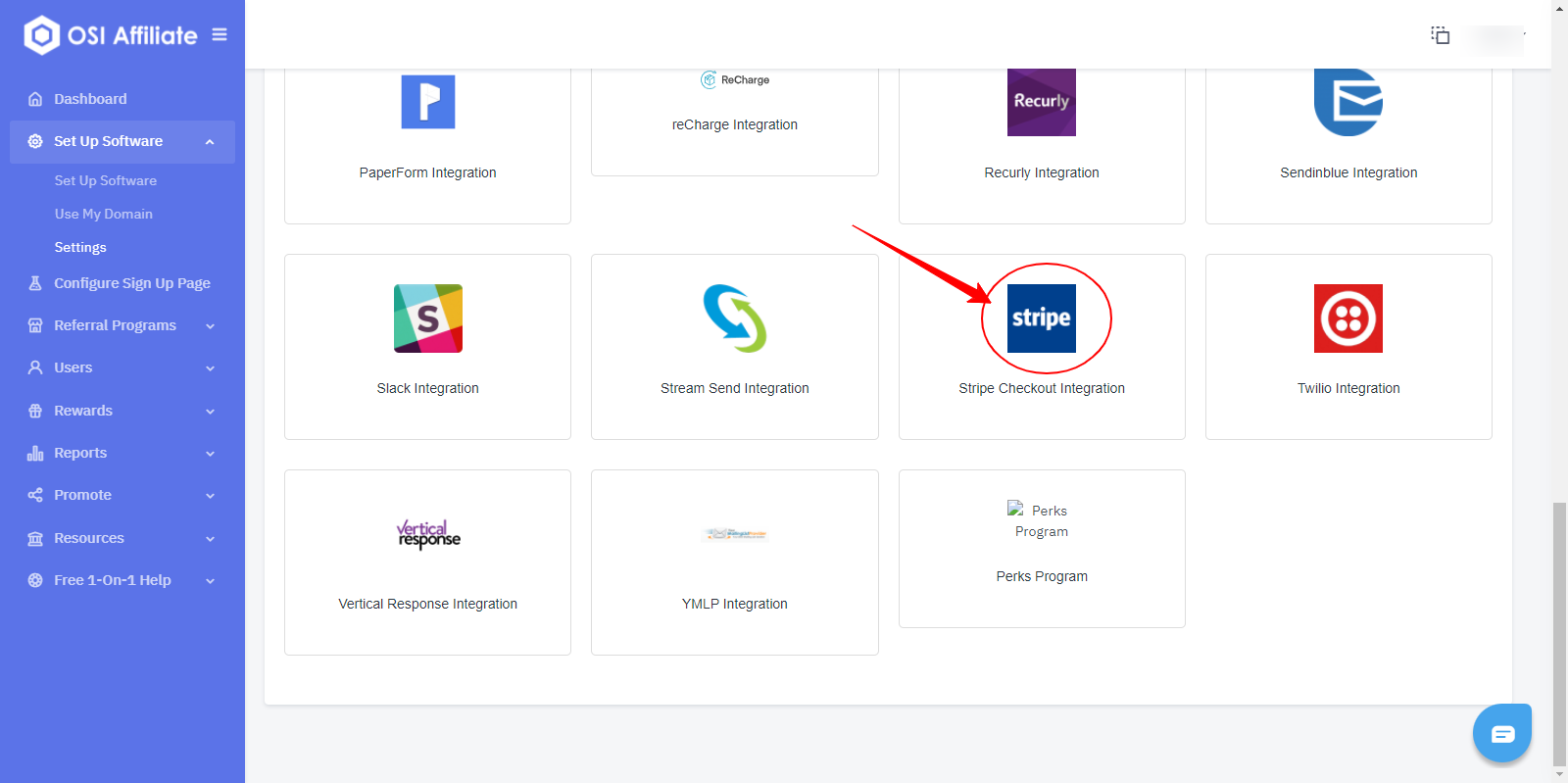Open the Recurly Integration link
1568x783 pixels.
click(1042, 172)
